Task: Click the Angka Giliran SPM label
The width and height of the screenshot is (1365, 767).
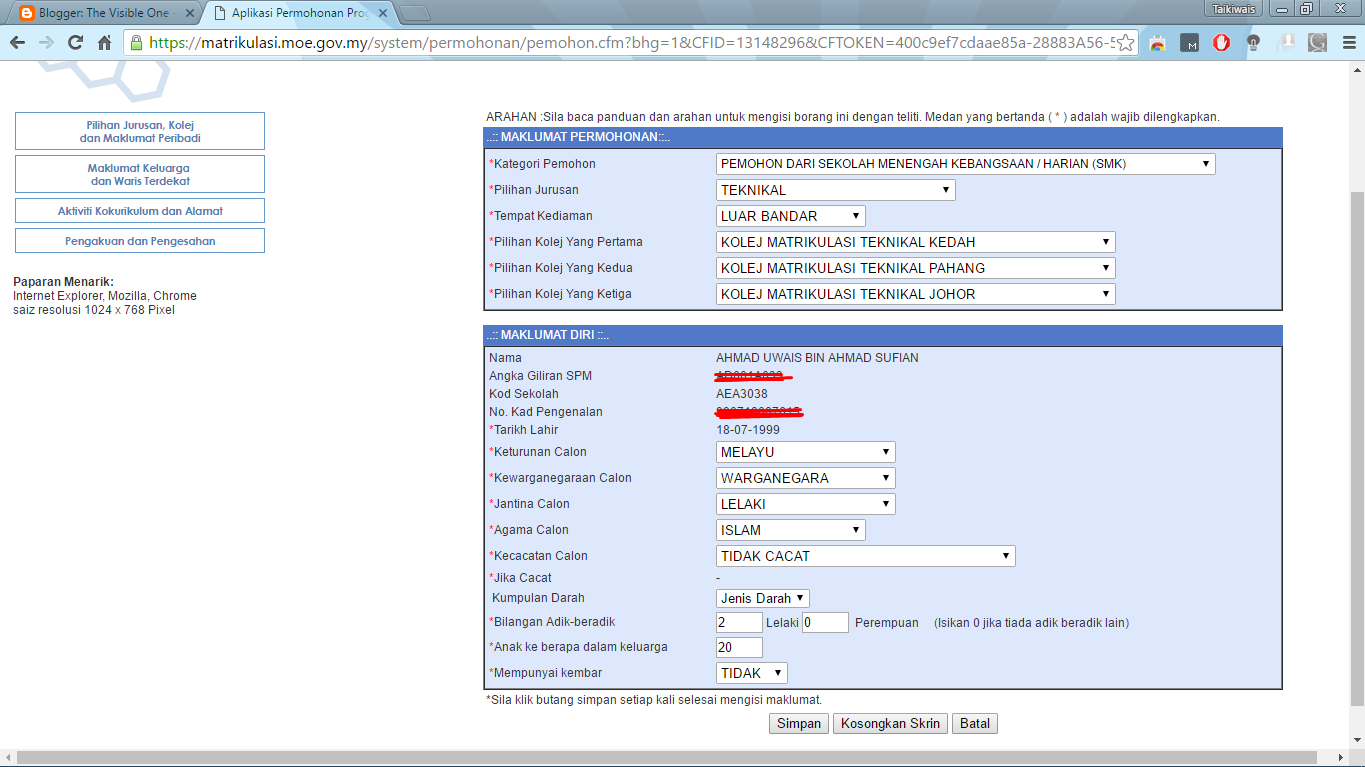Action: click(x=540, y=376)
